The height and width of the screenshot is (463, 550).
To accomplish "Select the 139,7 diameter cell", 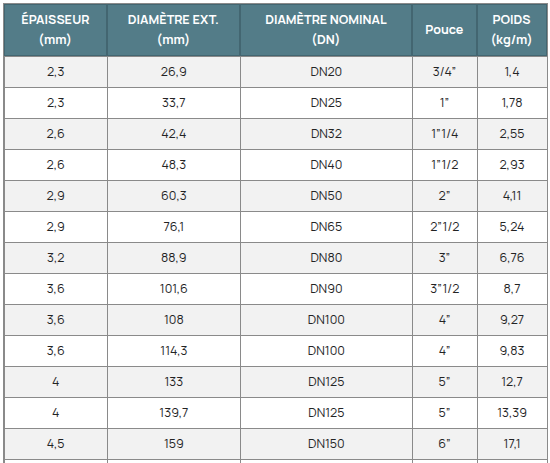I will 174,413.
